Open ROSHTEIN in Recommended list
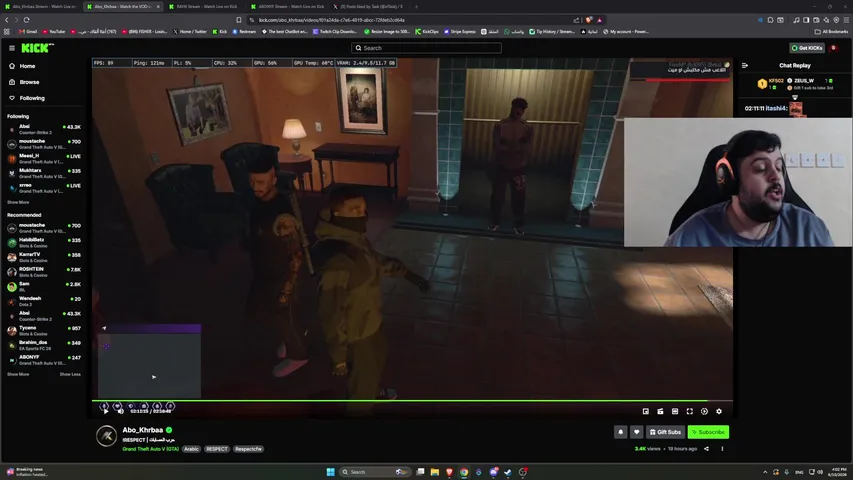The height and width of the screenshot is (480, 853). 44,272
